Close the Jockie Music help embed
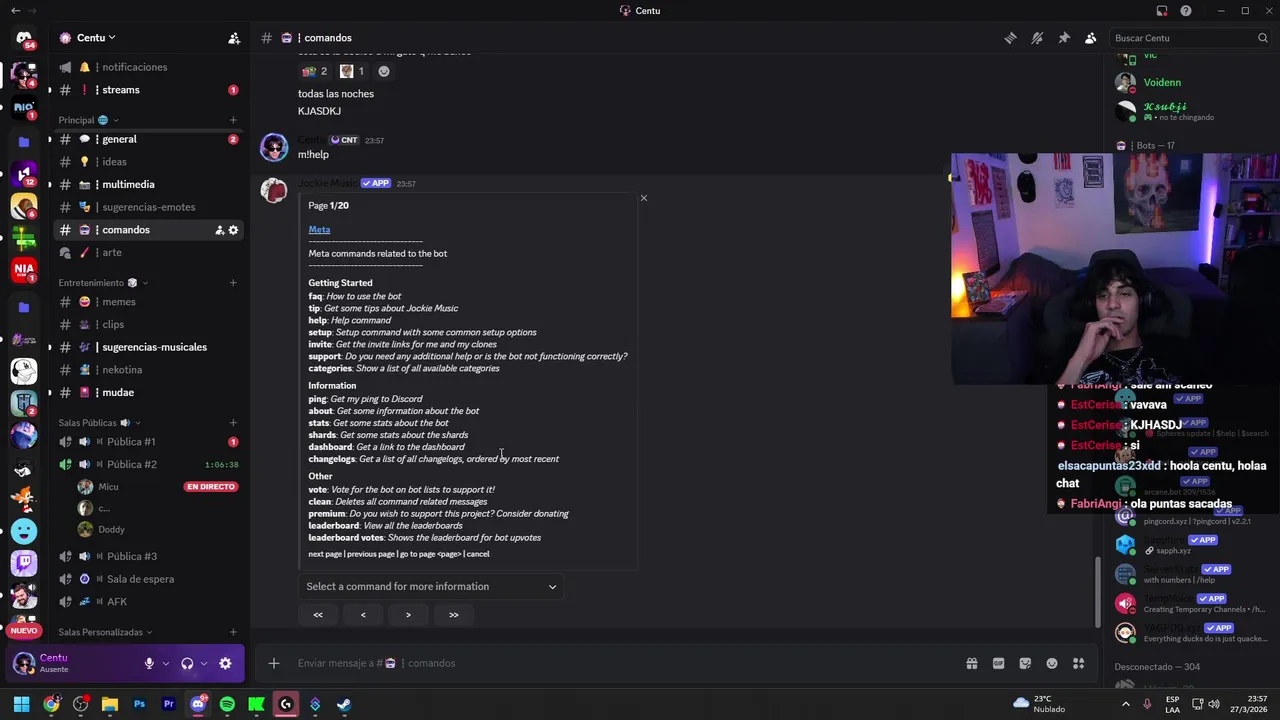 pyautogui.click(x=644, y=198)
